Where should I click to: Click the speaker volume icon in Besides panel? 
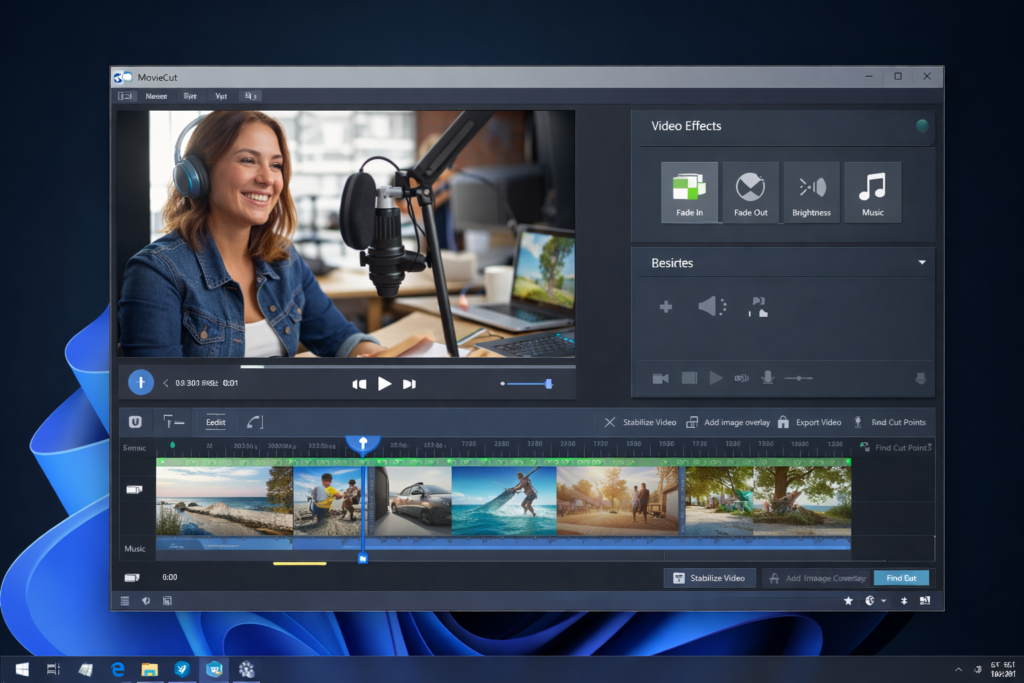[712, 307]
